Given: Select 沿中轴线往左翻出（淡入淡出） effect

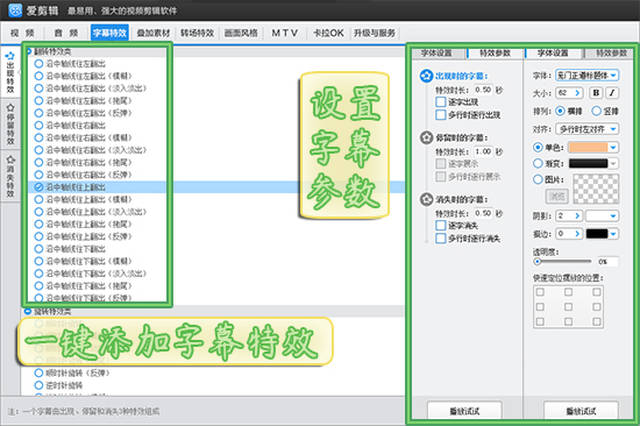Looking at the screenshot, I should [x=90, y=88].
